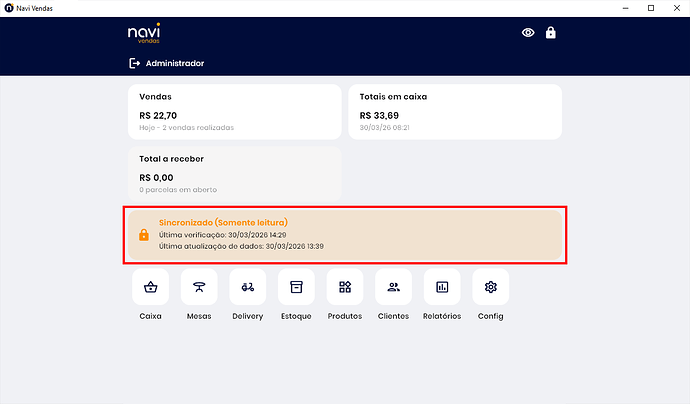Screen dimensions: 690x404
Task: Open the Total a receber card
Action: pos(235,174)
